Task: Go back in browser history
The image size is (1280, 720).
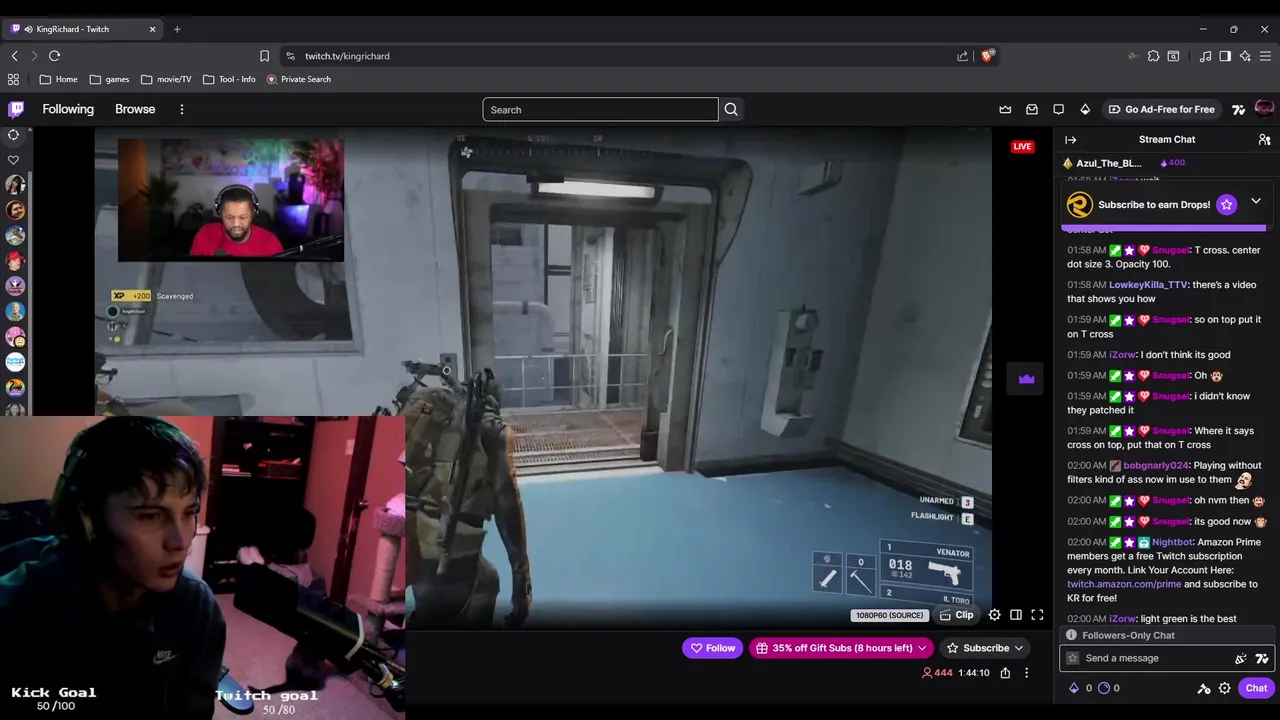Action: (14, 56)
